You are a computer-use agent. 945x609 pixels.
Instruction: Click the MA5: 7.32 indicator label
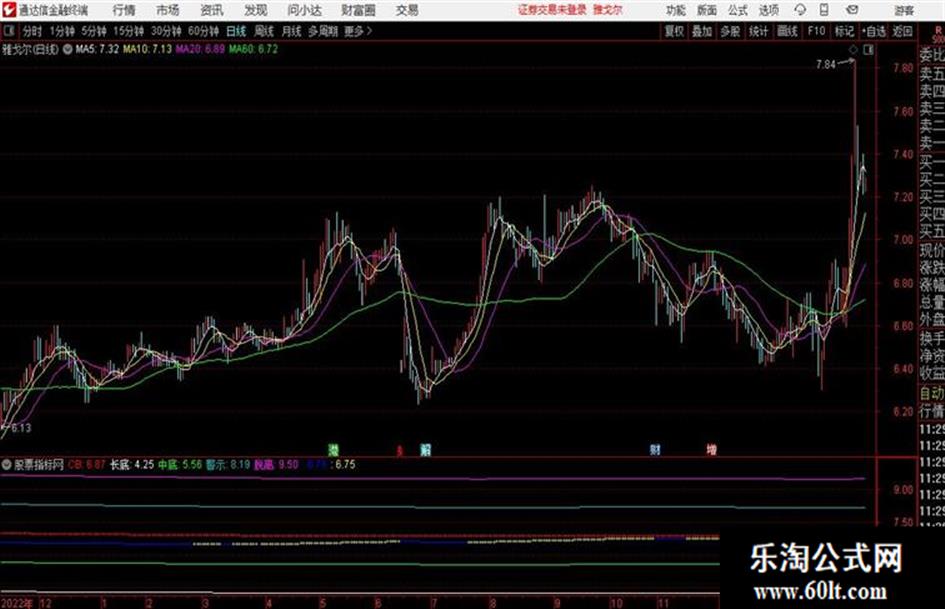pos(98,49)
